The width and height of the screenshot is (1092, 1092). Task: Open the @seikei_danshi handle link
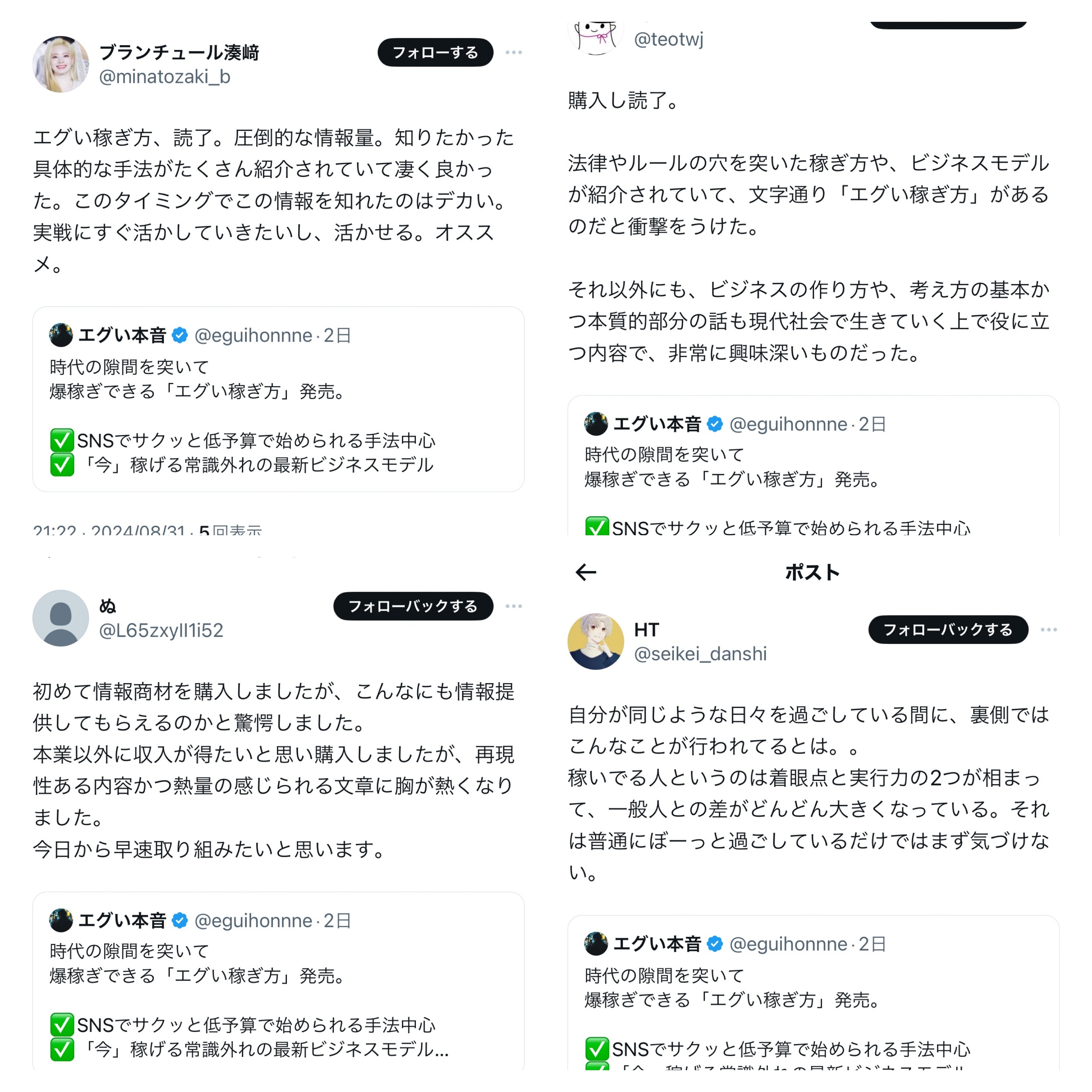700,654
